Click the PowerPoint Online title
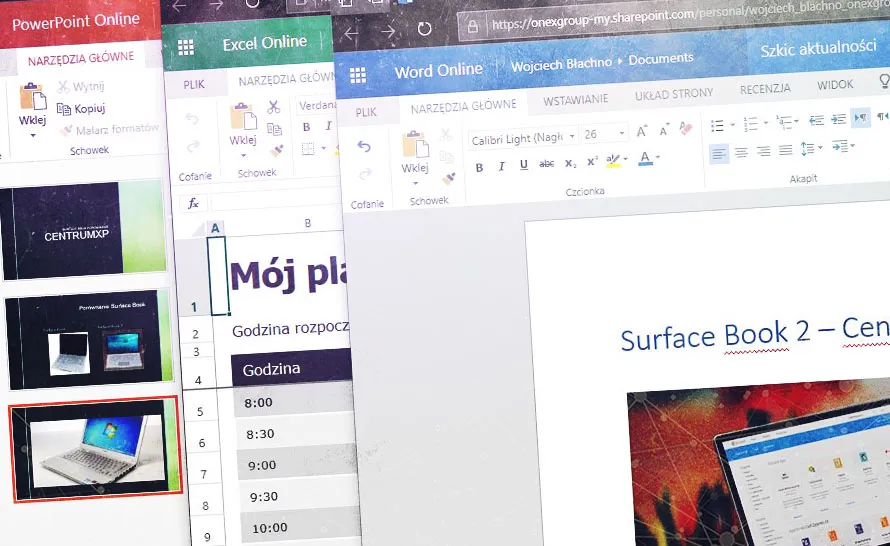 [76, 22]
